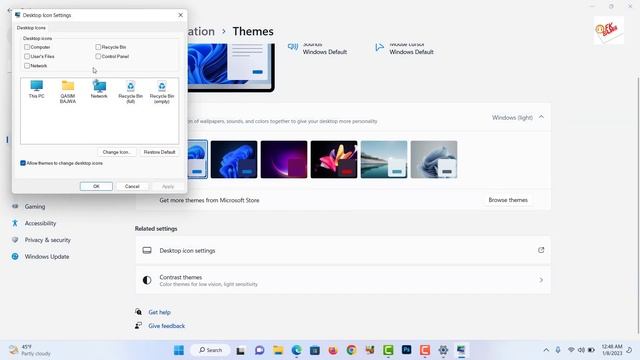
Task: Uncheck Allow themes to change desktop icons
Action: click(23, 163)
